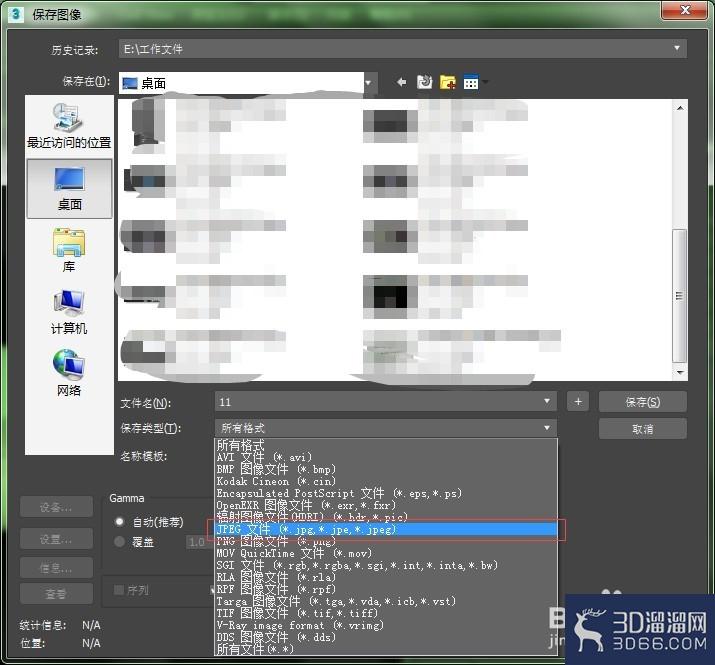The image size is (715, 665).
Task: Select 桌面 in the places sidebar
Action: [69, 189]
